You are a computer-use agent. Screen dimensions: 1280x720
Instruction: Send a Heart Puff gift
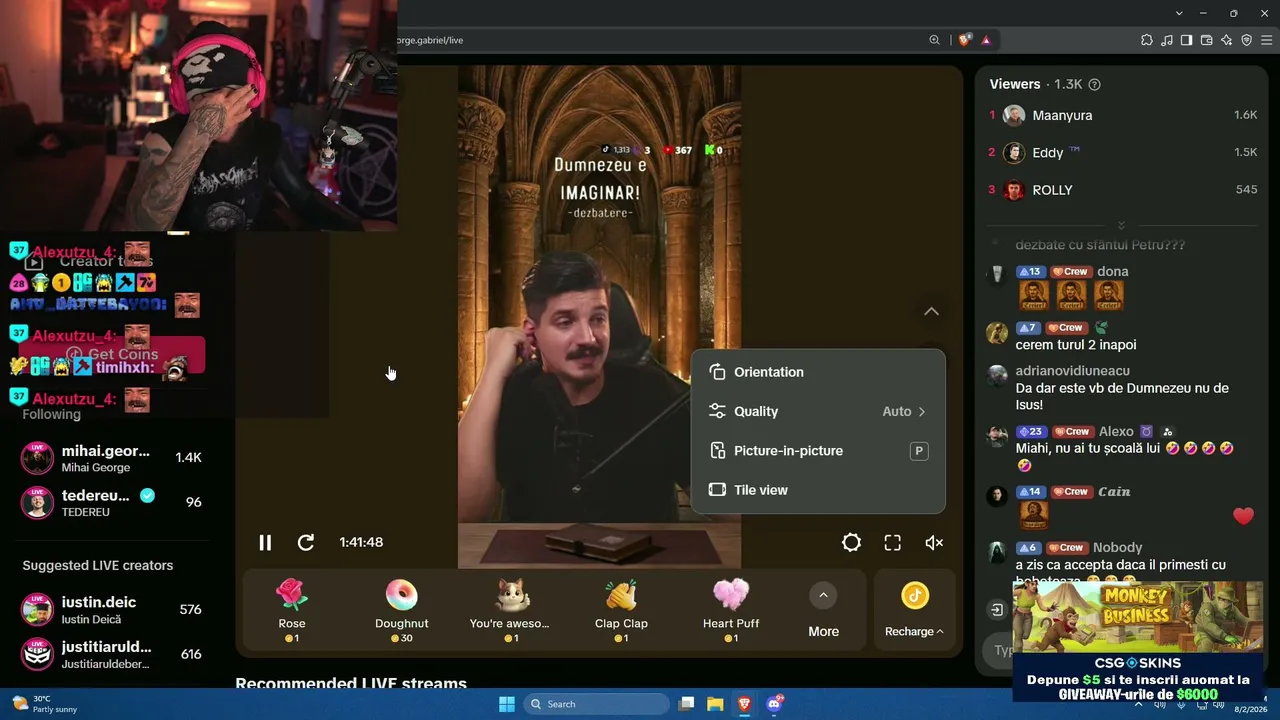point(731,610)
